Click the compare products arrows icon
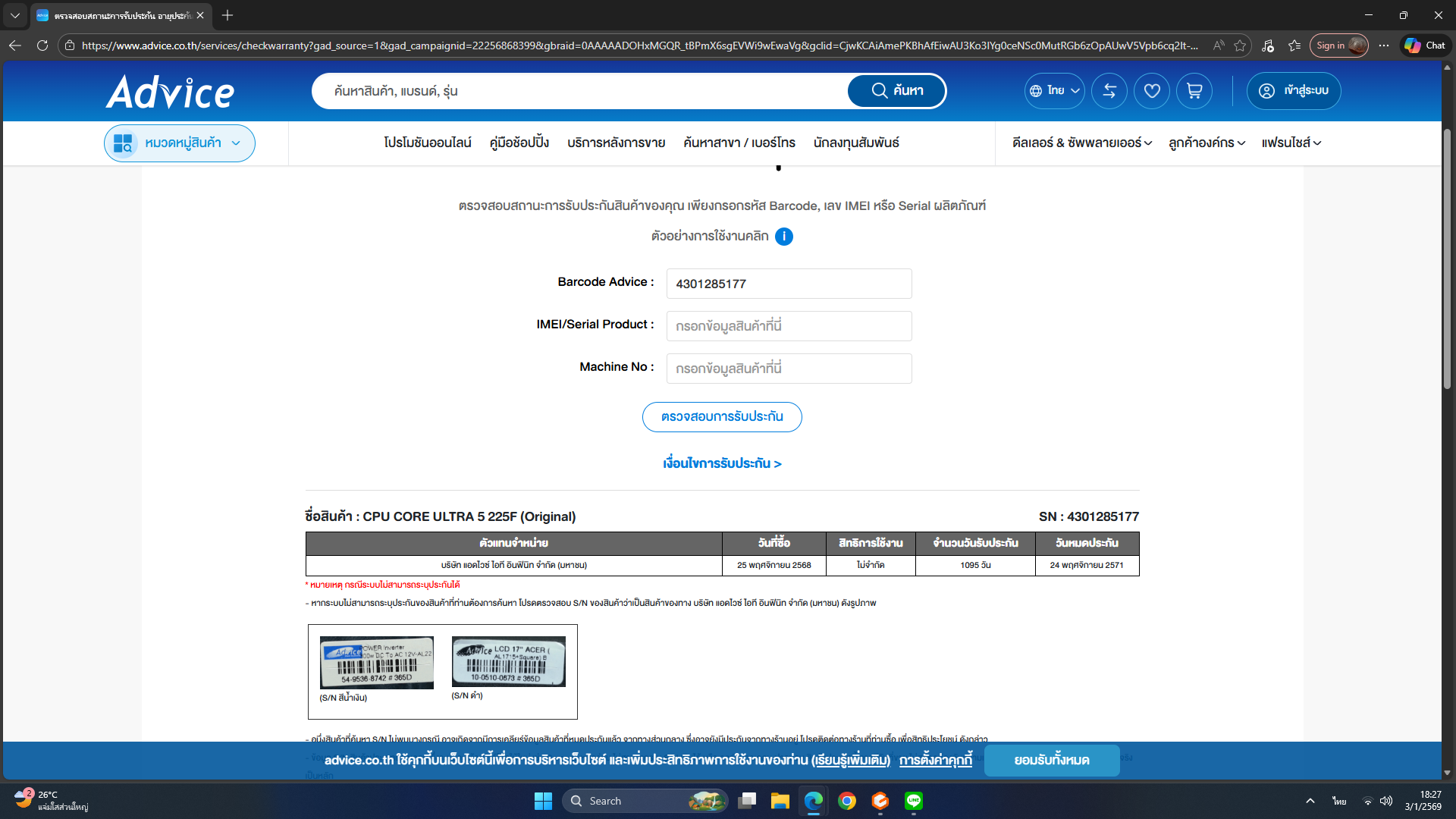 click(x=1109, y=91)
